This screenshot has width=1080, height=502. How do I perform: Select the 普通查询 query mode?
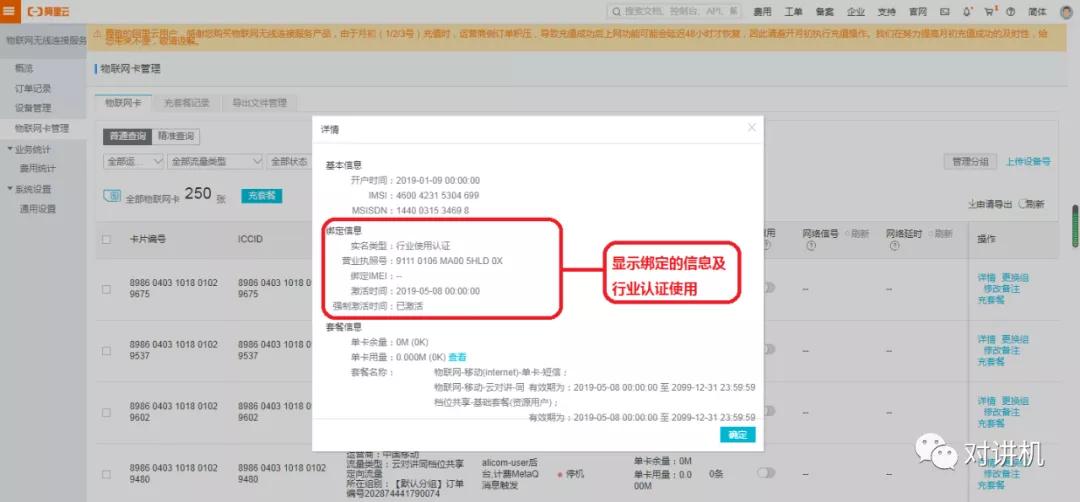(x=128, y=136)
